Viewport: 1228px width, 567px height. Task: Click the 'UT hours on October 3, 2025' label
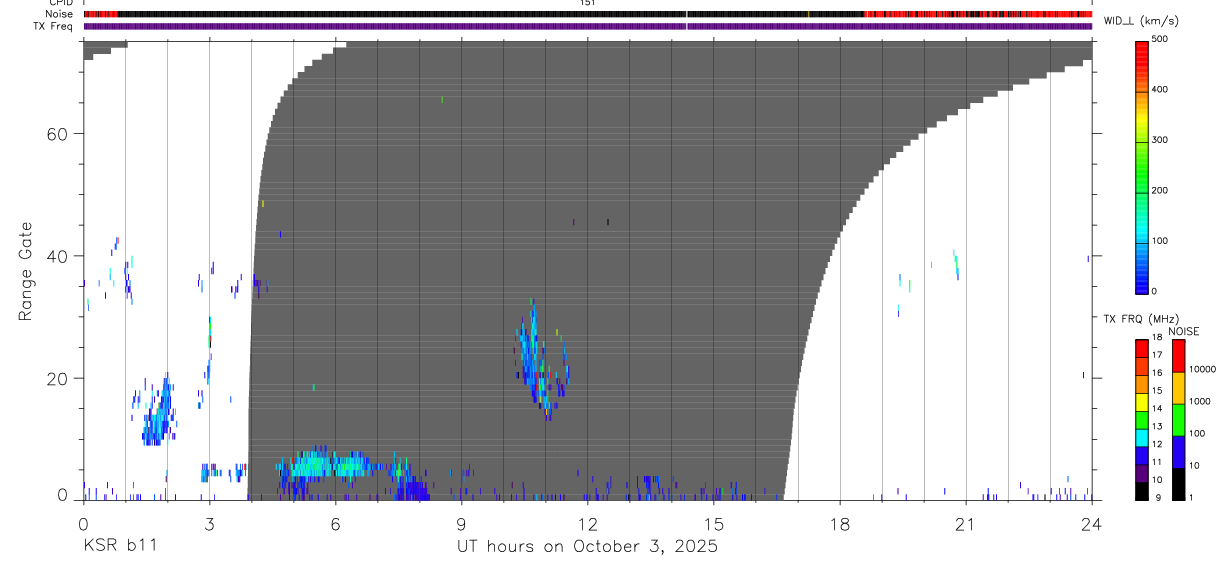587,547
